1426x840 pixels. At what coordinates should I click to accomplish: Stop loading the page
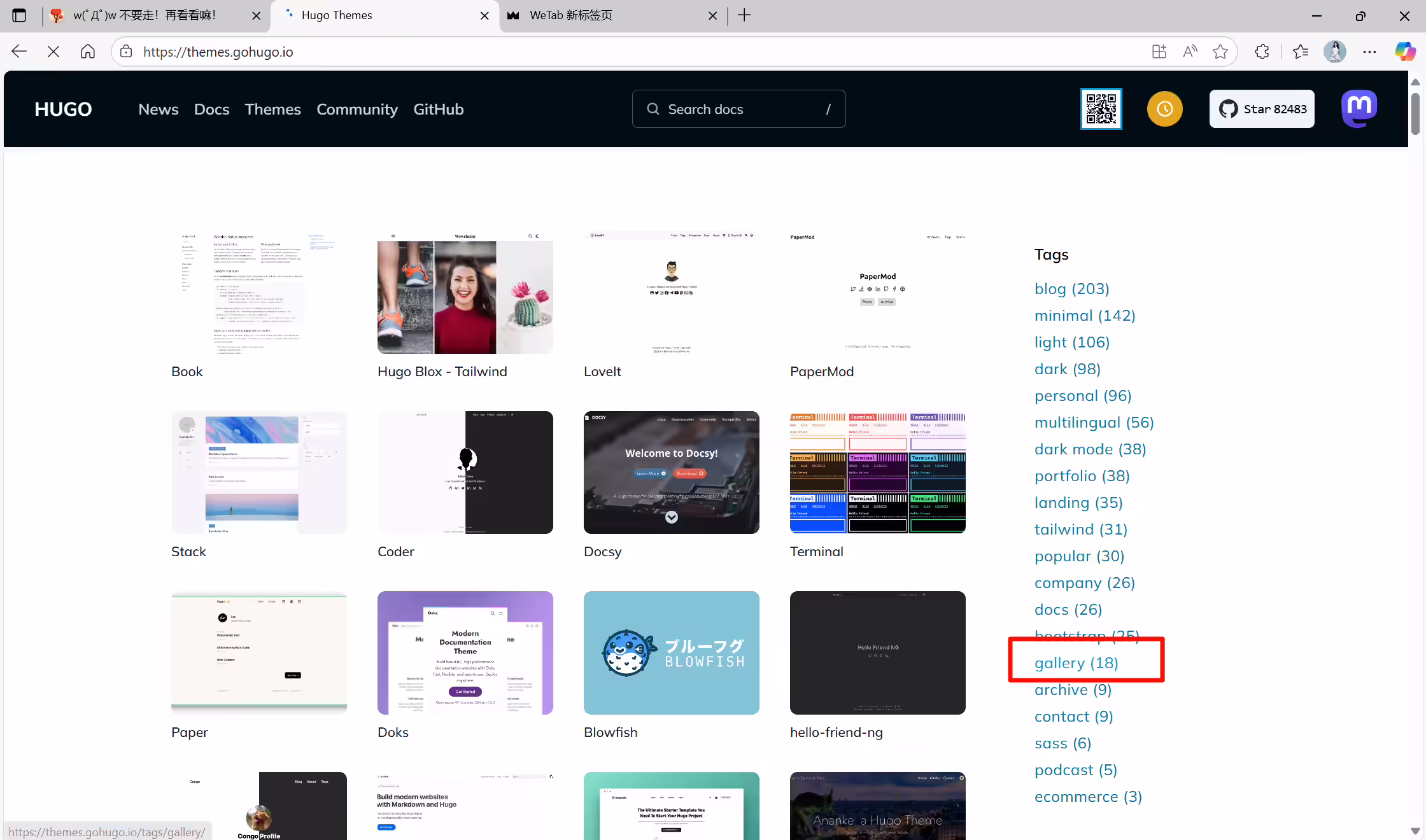[x=53, y=52]
